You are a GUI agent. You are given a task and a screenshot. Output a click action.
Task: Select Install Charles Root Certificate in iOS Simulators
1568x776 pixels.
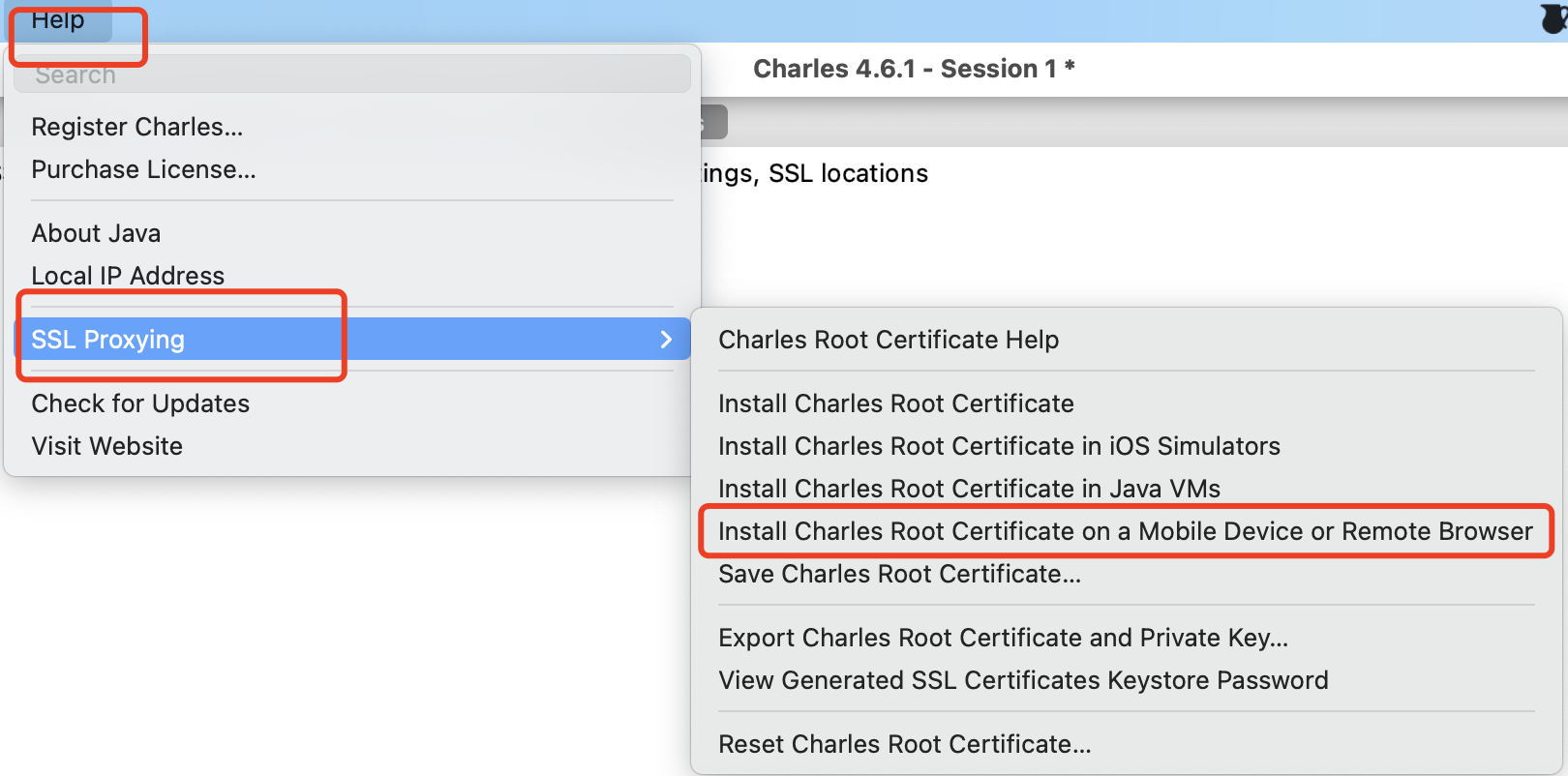coord(1127,446)
